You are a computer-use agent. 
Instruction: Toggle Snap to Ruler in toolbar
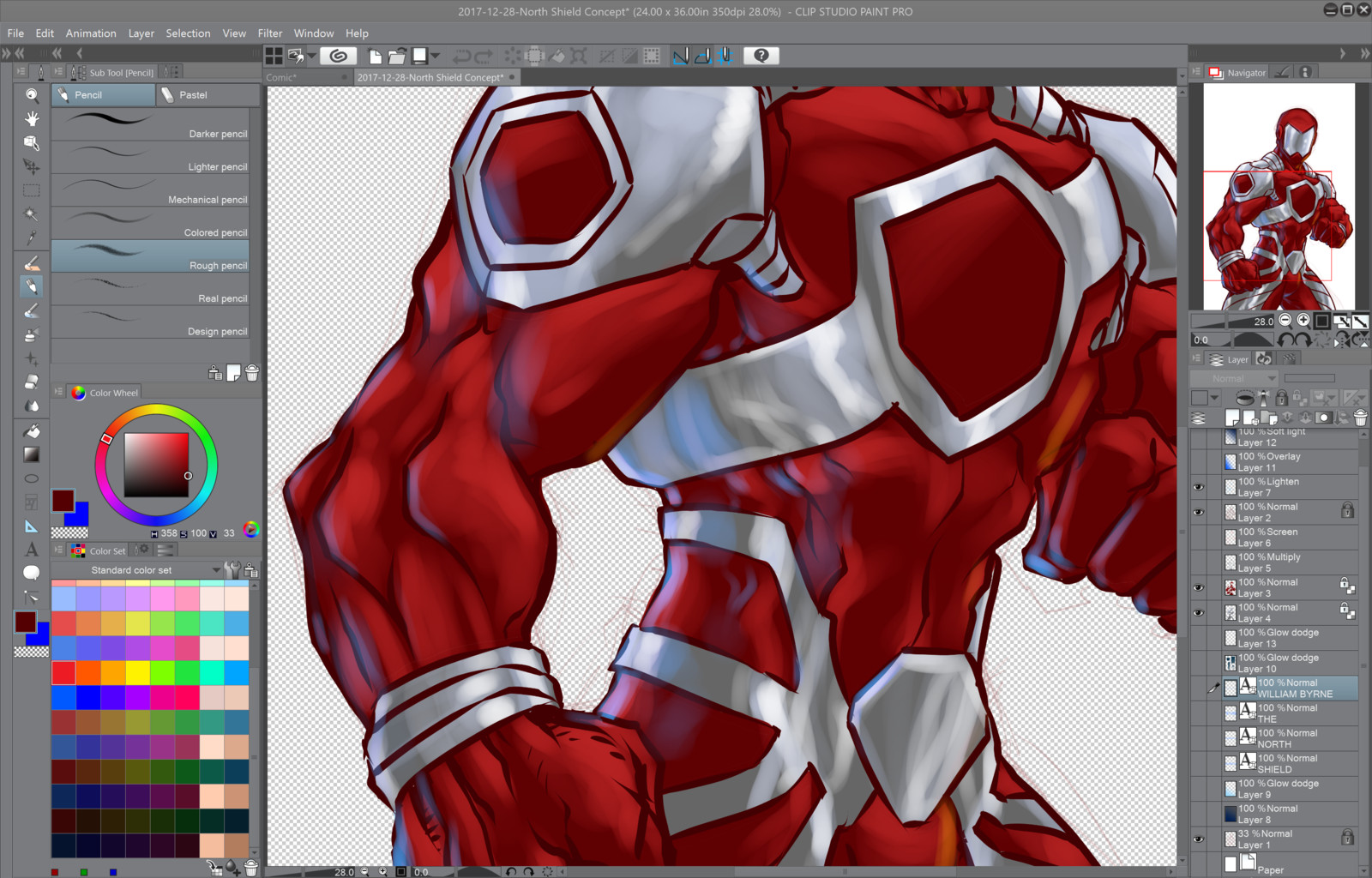click(681, 56)
